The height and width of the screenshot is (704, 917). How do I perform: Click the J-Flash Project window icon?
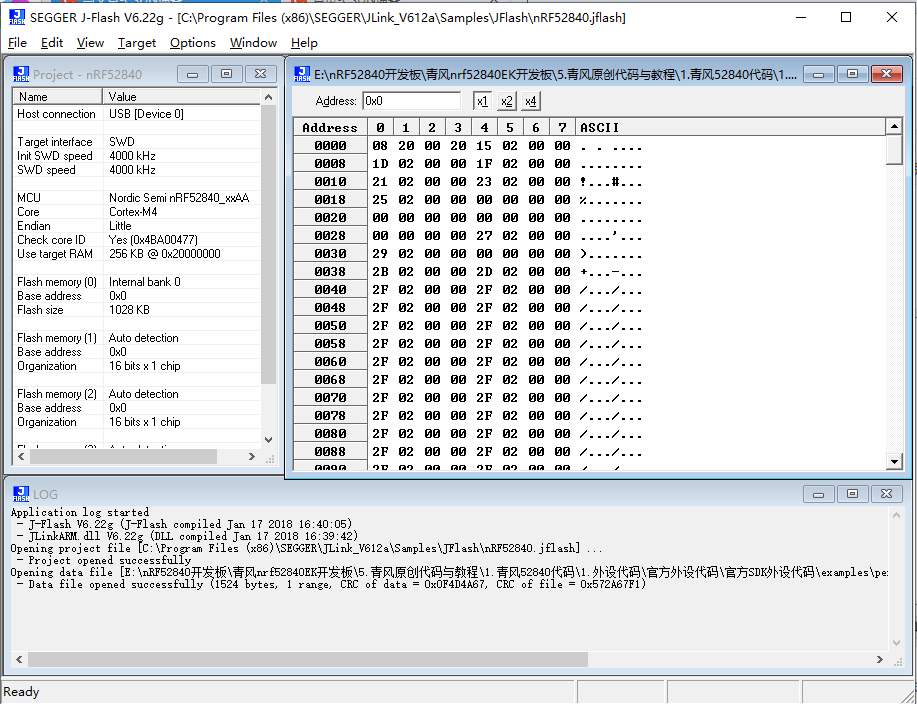click(x=22, y=73)
